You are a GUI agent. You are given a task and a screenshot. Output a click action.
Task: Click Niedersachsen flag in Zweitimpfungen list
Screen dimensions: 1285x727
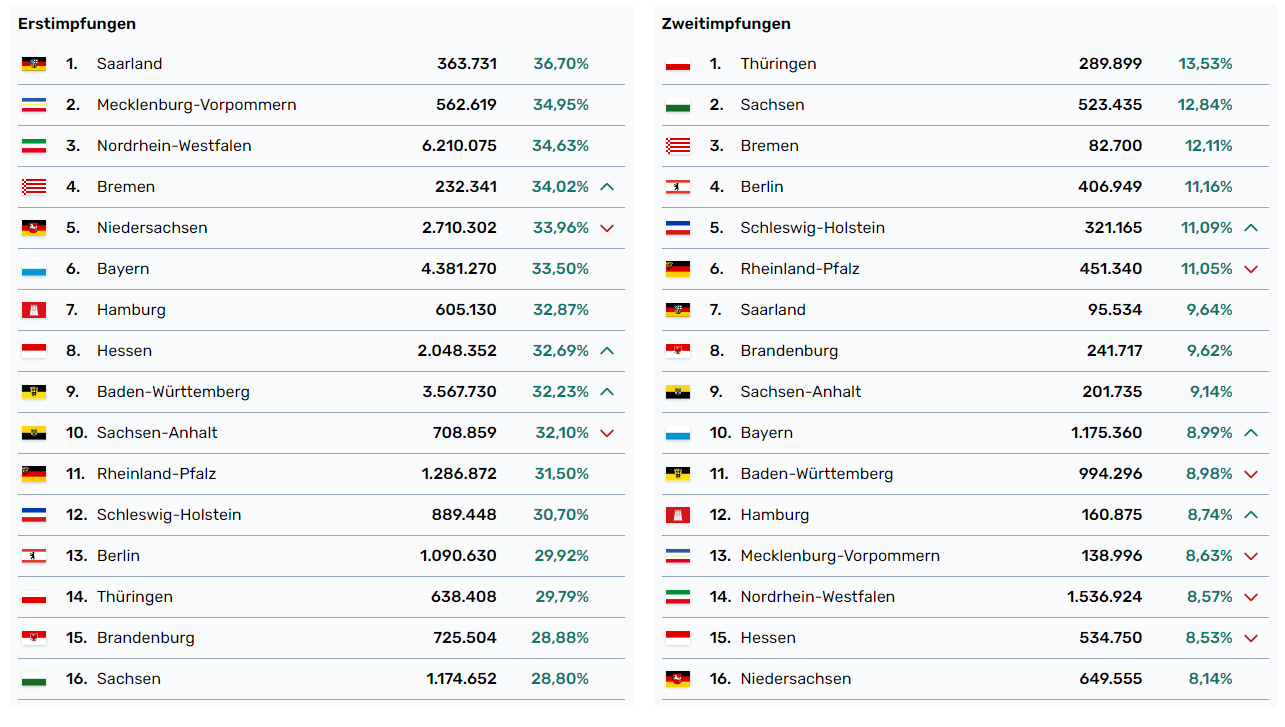click(x=678, y=679)
